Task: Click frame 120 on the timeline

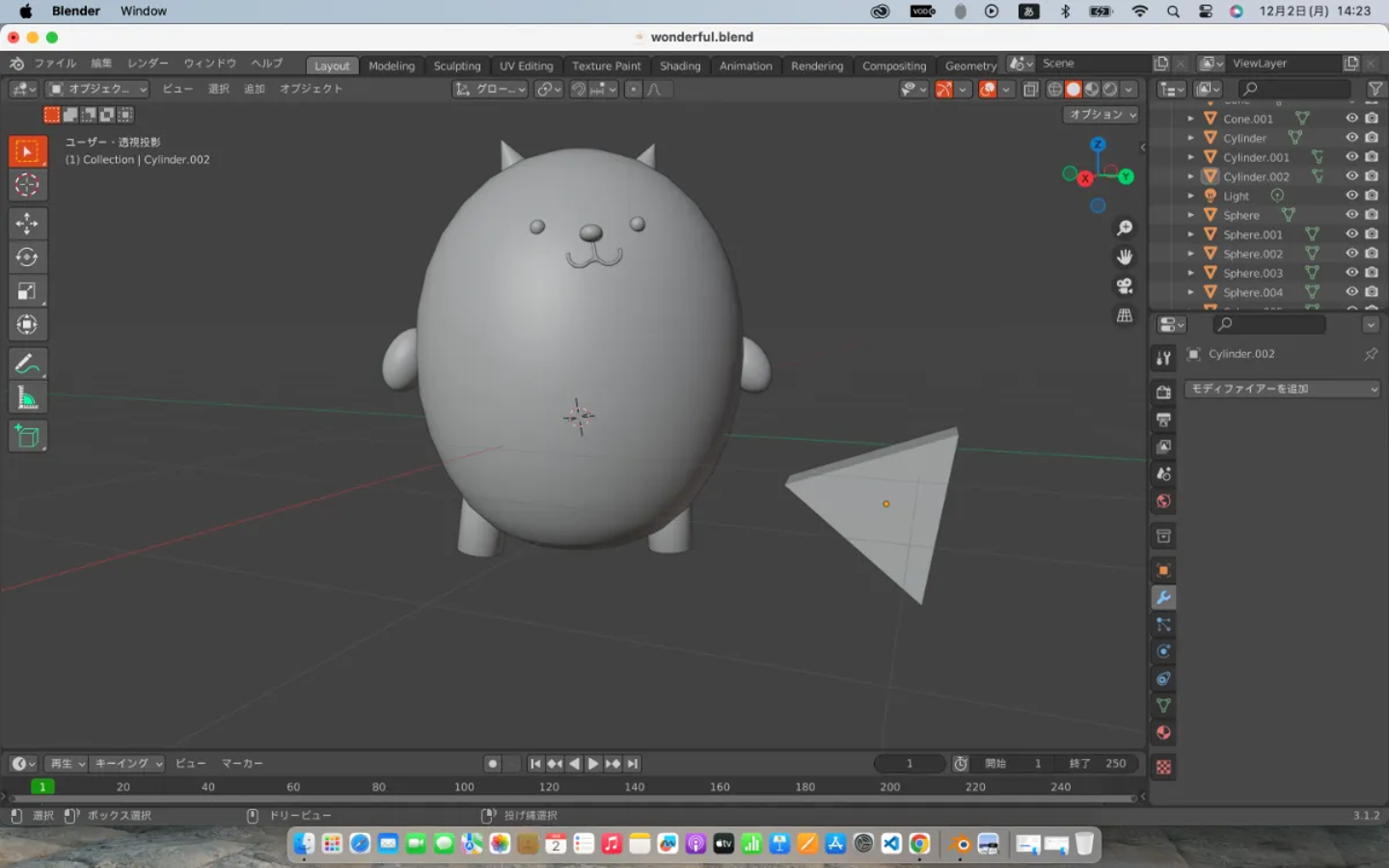Action: 549,787
